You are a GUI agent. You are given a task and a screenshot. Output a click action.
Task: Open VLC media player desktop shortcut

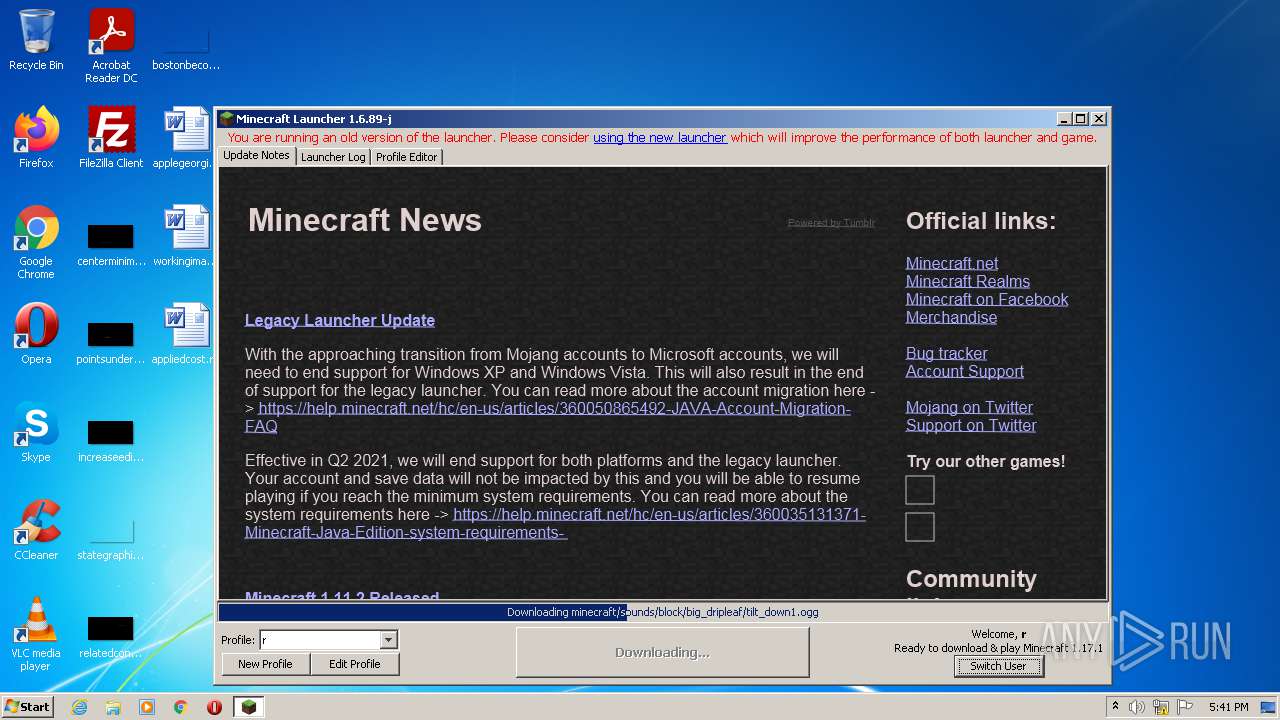click(36, 634)
